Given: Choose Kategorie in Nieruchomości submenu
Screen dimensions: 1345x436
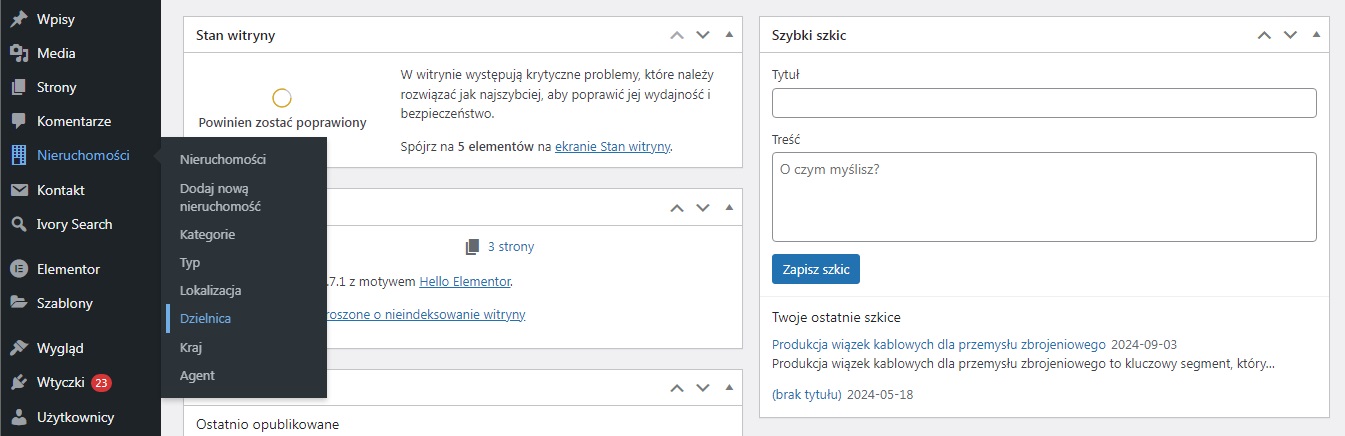Looking at the screenshot, I should click(207, 234).
